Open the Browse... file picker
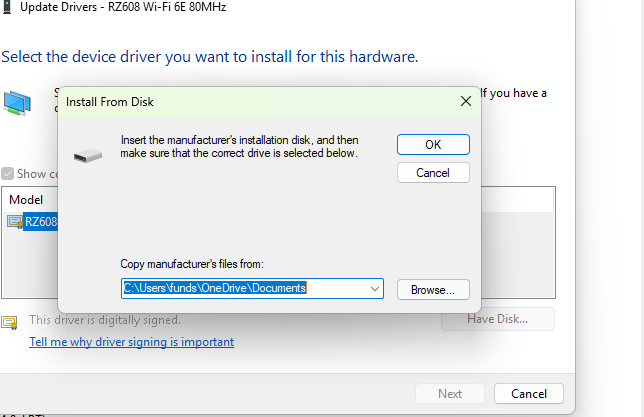This screenshot has height=417, width=644. tap(433, 289)
